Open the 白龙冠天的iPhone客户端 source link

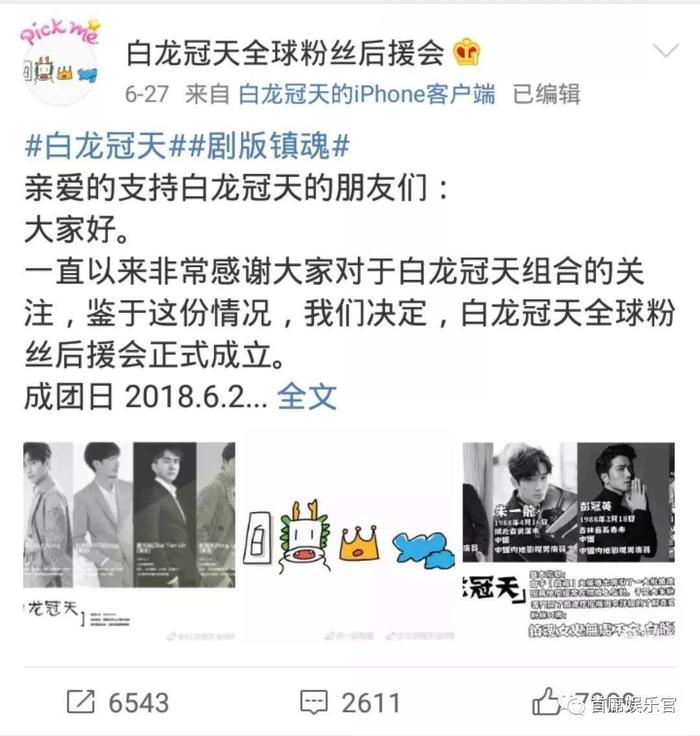click(x=367, y=94)
